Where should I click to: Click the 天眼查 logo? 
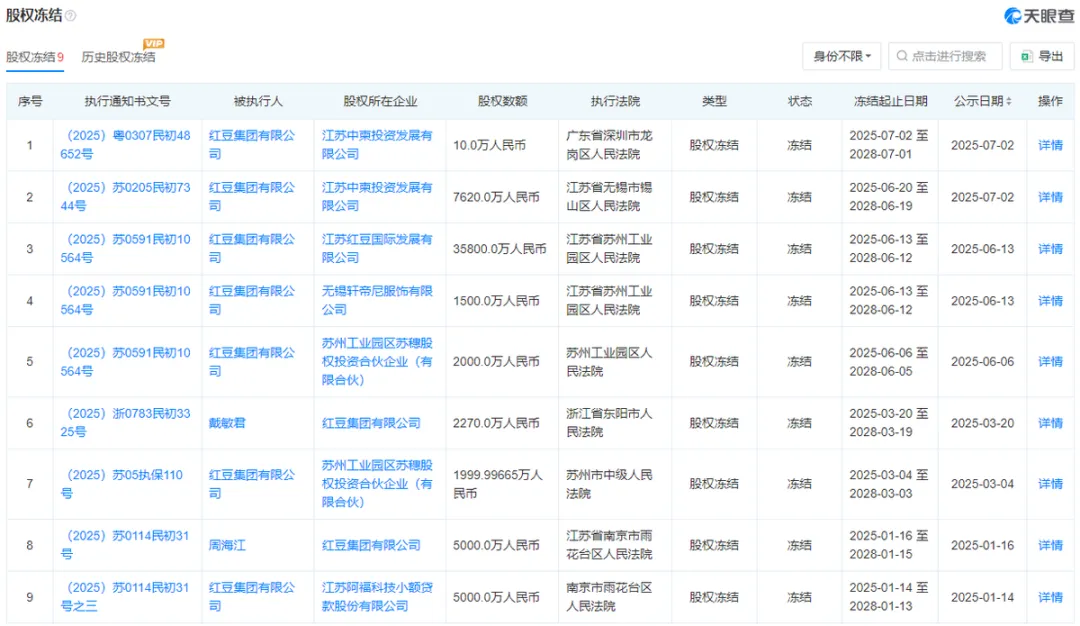1039,15
